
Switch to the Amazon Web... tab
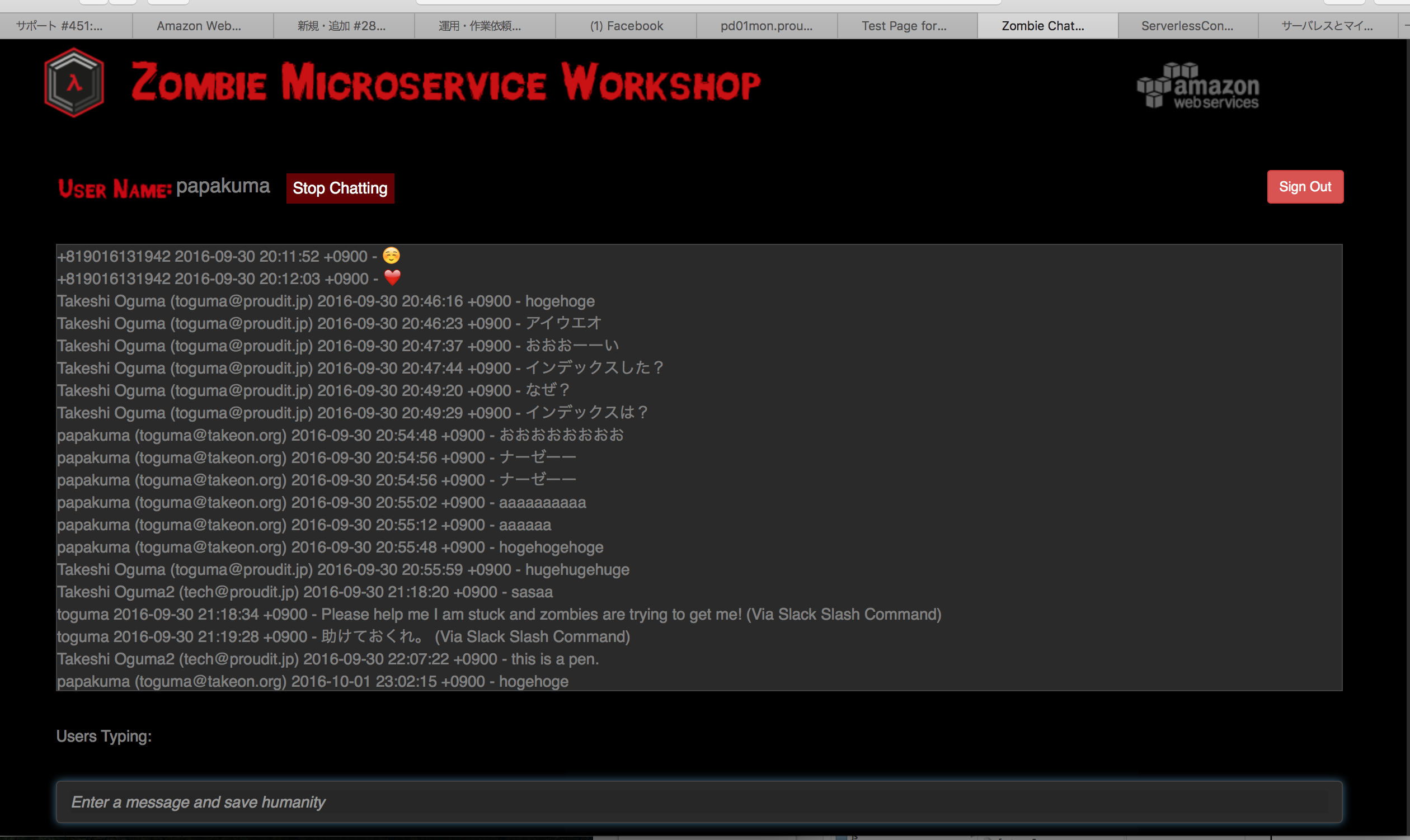(199, 26)
